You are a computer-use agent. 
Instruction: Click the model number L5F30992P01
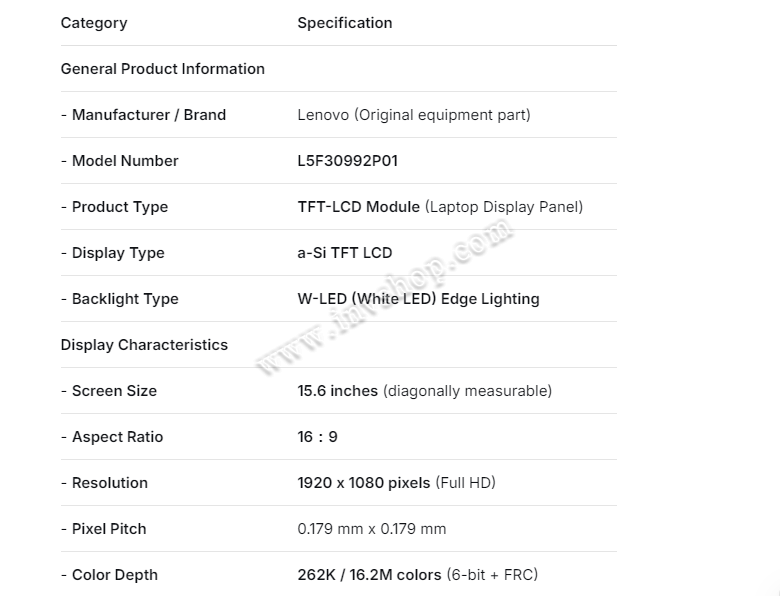(x=347, y=161)
